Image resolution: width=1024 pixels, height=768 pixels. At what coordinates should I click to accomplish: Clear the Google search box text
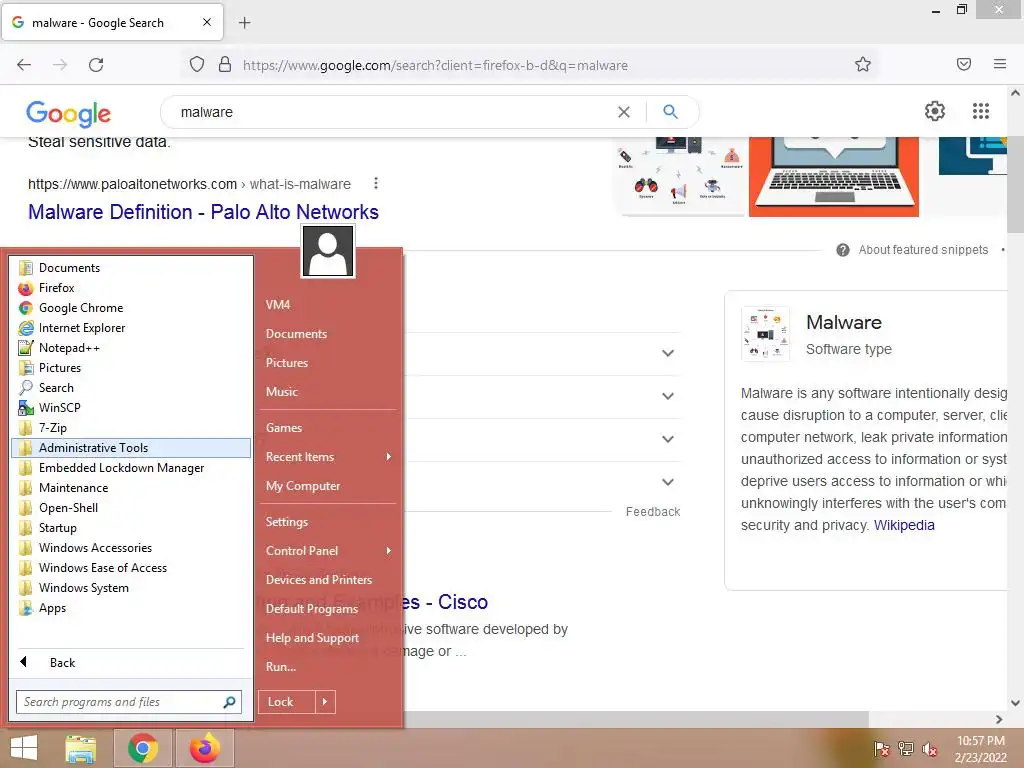click(x=624, y=112)
